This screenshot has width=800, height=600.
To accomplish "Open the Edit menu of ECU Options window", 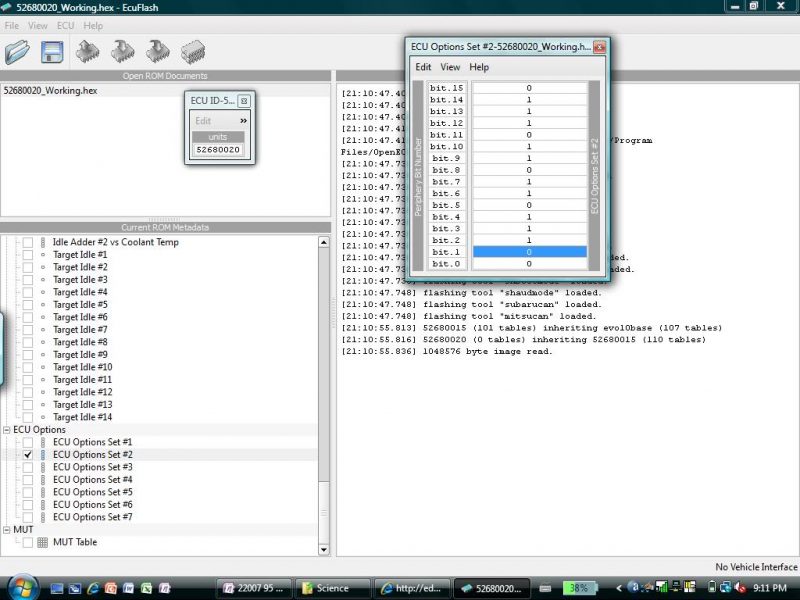I will click(422, 67).
